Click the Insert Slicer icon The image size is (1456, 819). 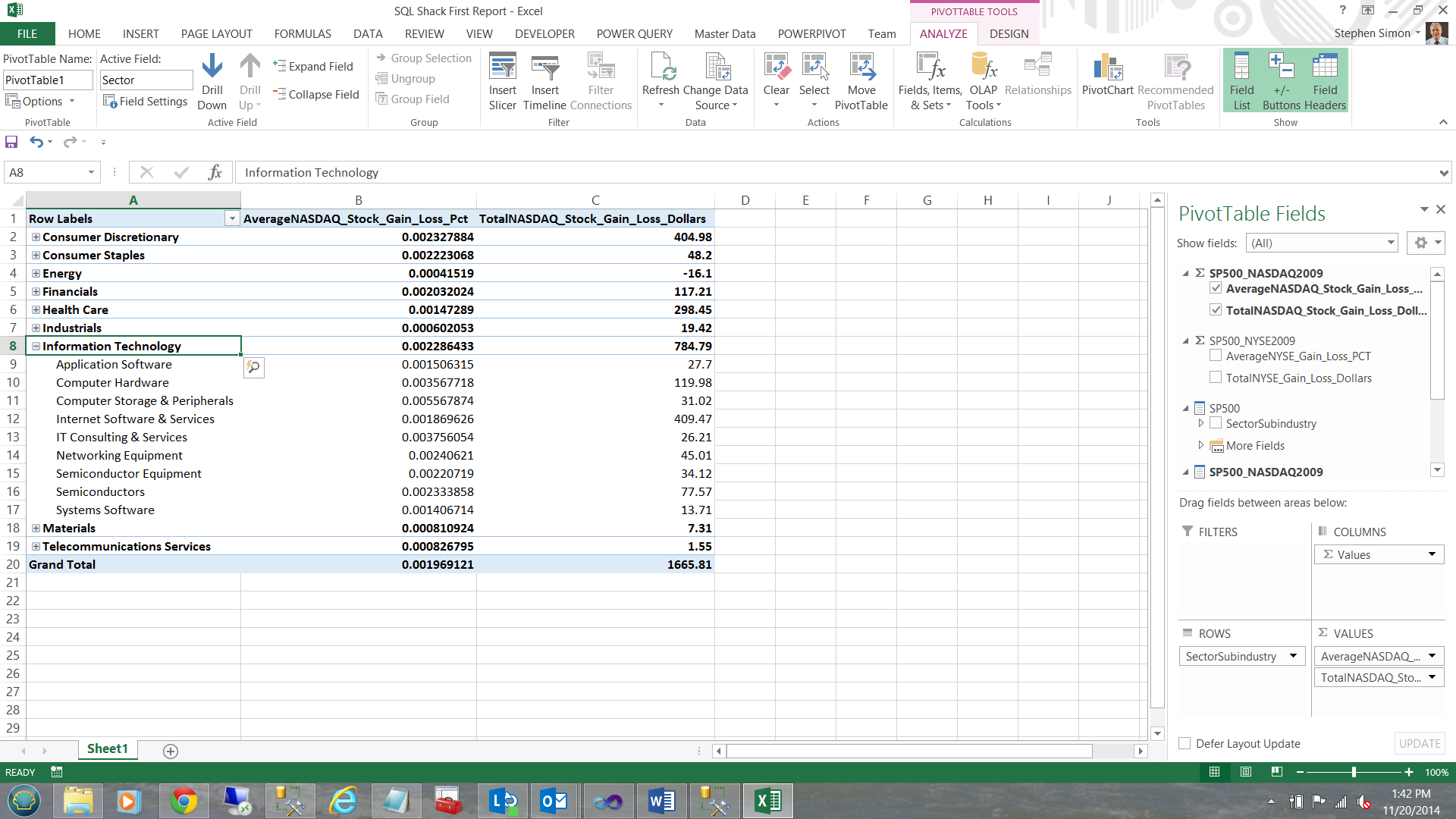coord(502,68)
